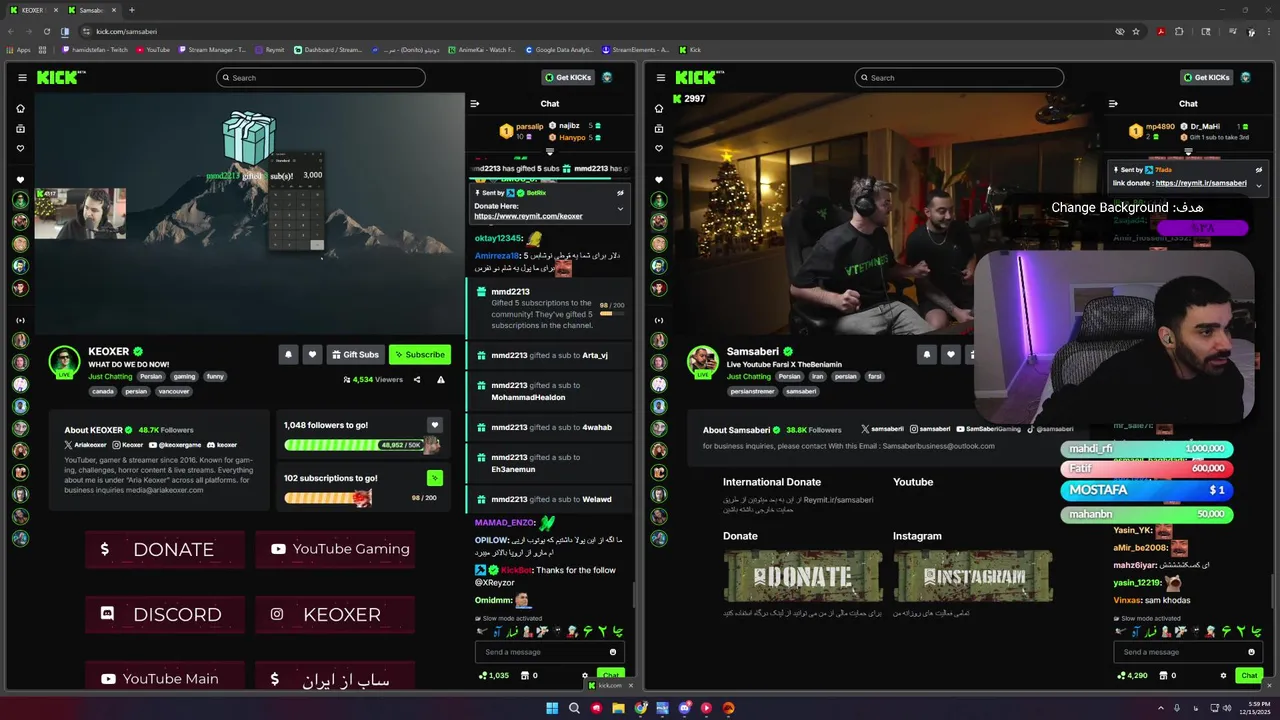Click the 48,952 / 50K followers progress bar
This screenshot has height=720, width=1280.
[x=362, y=445]
